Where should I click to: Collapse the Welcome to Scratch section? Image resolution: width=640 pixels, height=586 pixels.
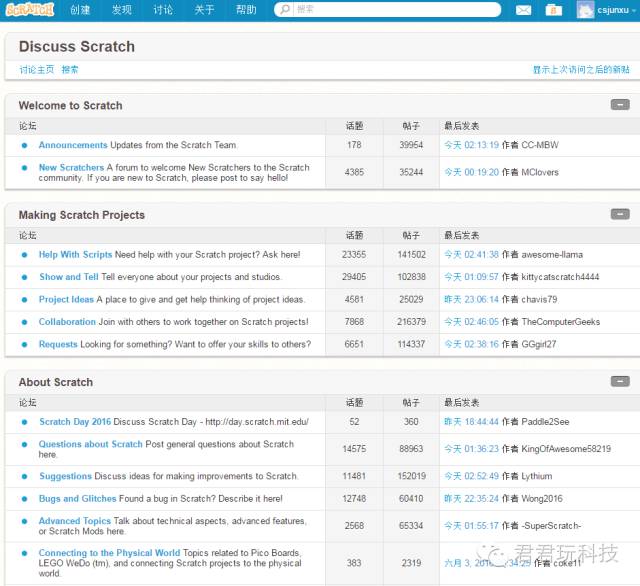pos(620,105)
